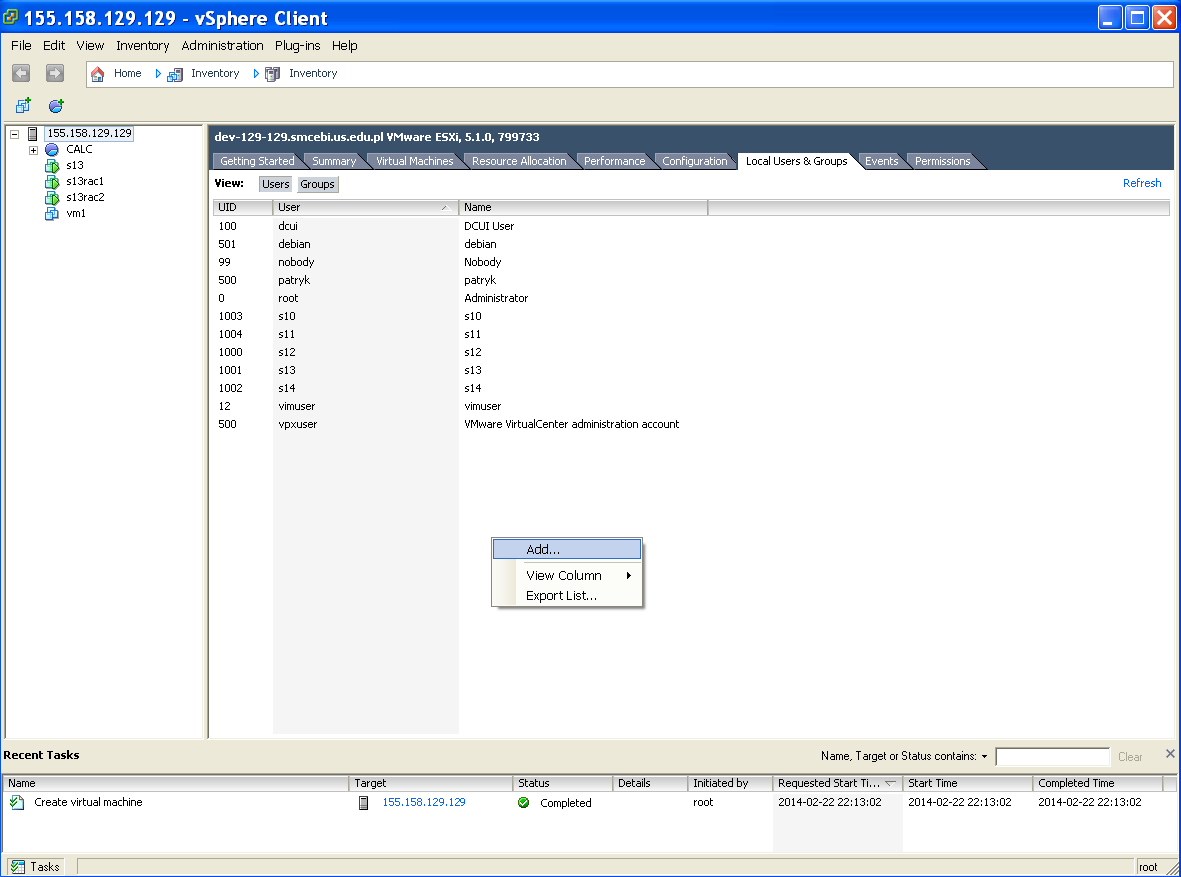Switch to the Resource Allocation tab
Viewport: 1181px width, 877px height.
[519, 161]
